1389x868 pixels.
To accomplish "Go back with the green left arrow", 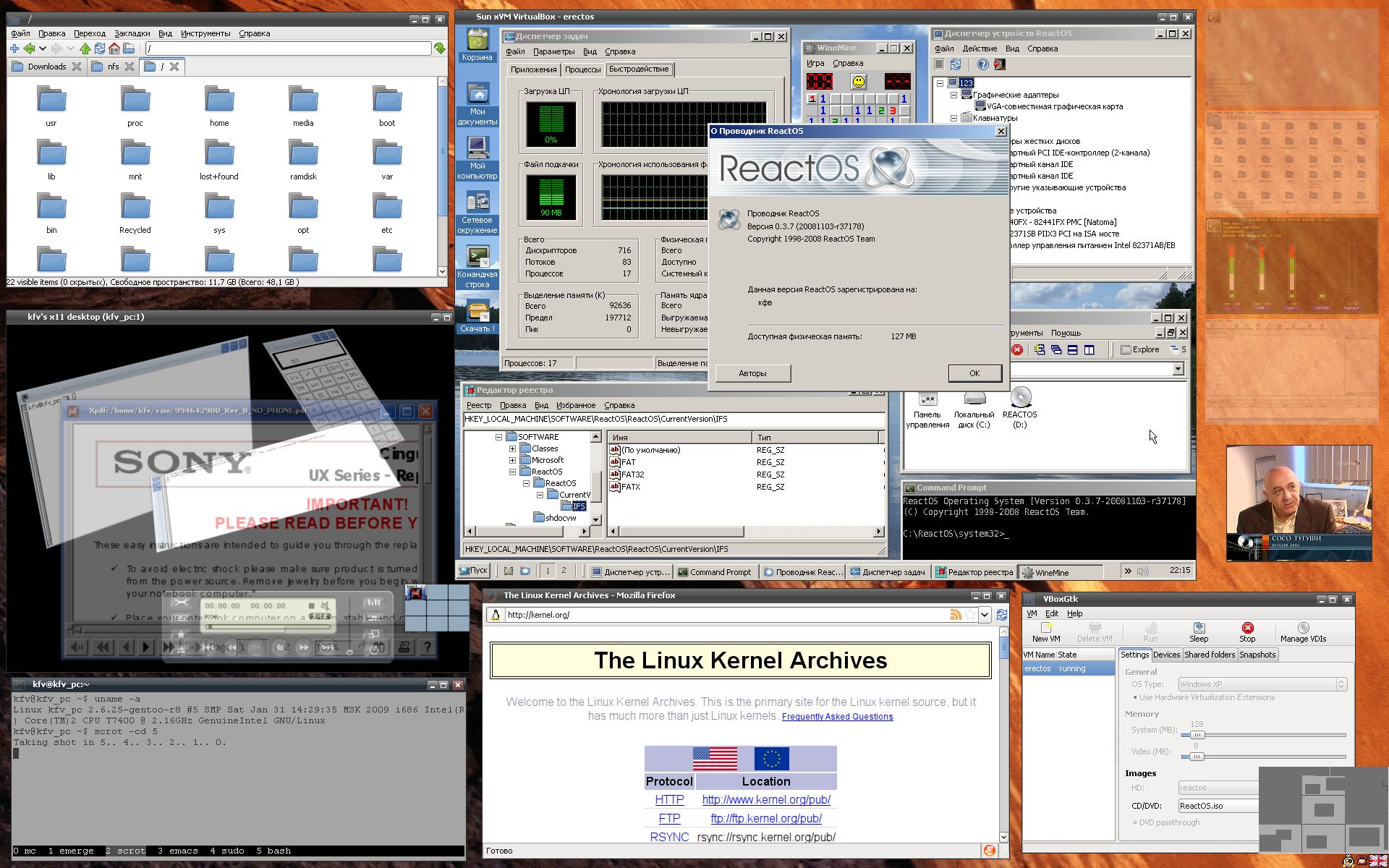I will coord(29,48).
